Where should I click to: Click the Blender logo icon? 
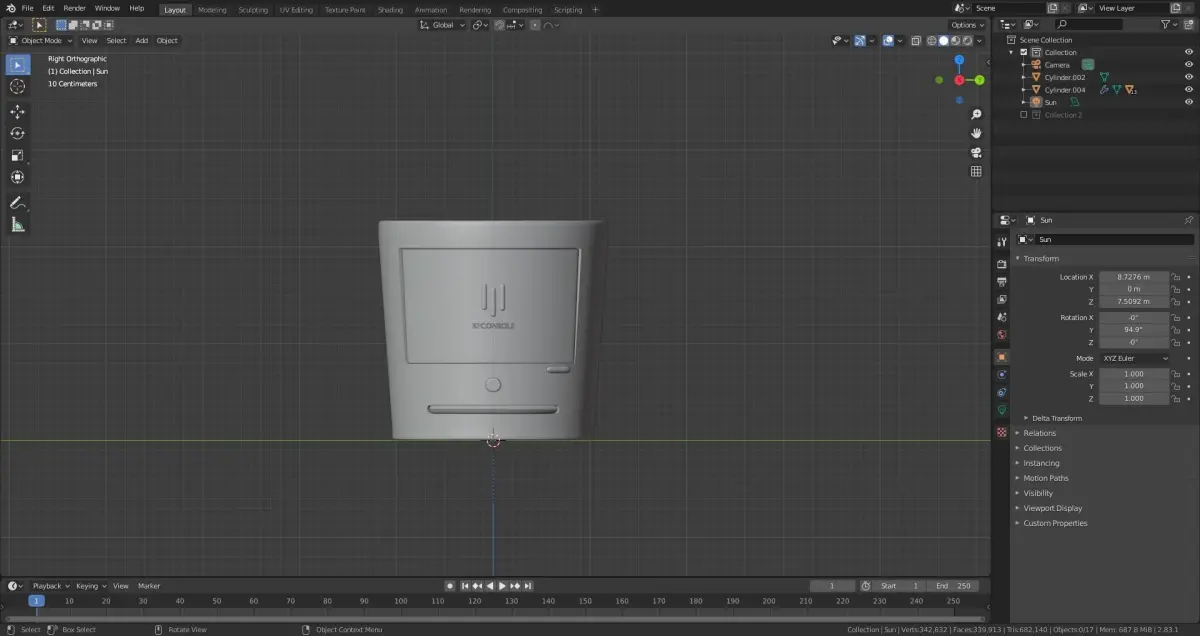[x=9, y=8]
